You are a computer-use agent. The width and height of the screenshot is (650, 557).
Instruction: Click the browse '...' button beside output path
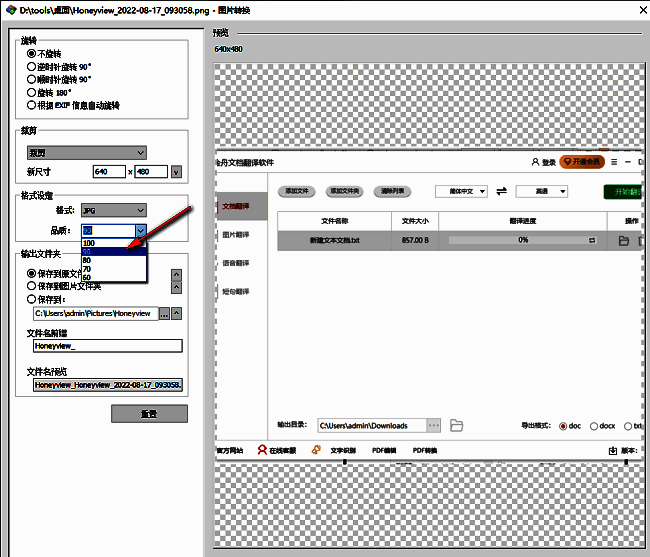tap(165, 313)
